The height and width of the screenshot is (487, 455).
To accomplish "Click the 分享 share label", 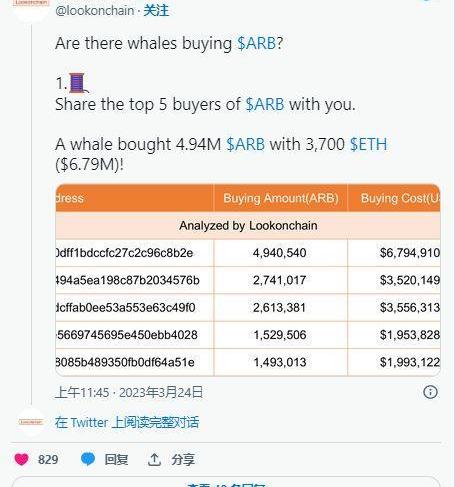I will point(183,460).
